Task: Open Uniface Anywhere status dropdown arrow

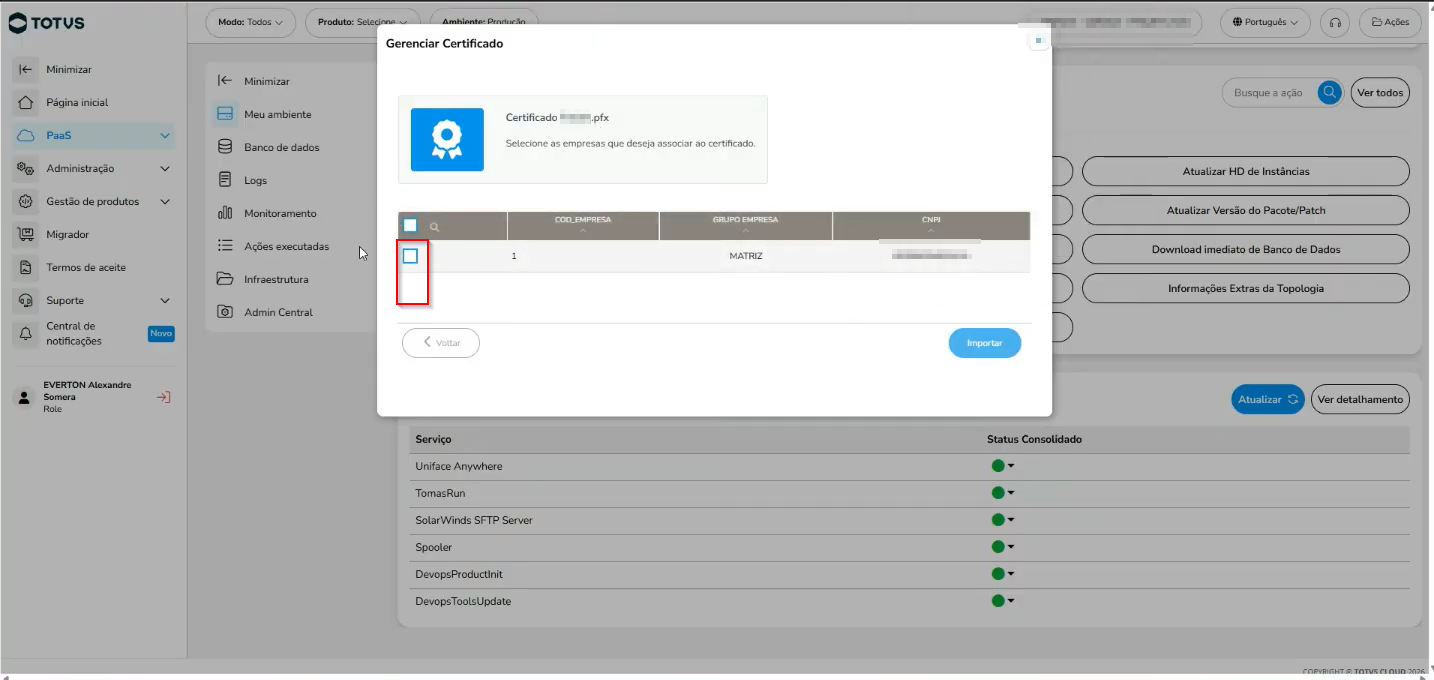Action: point(1011,466)
